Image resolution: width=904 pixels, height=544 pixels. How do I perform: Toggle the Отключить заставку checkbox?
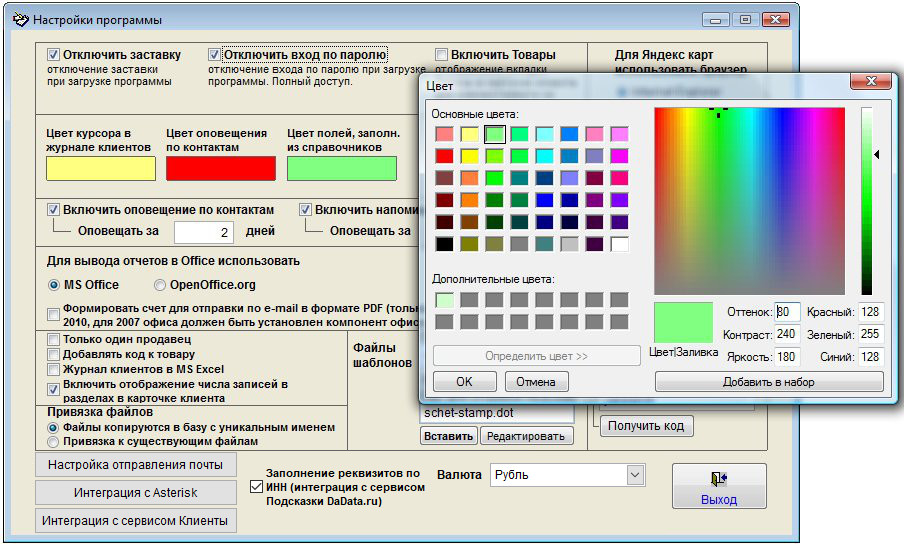(x=54, y=55)
